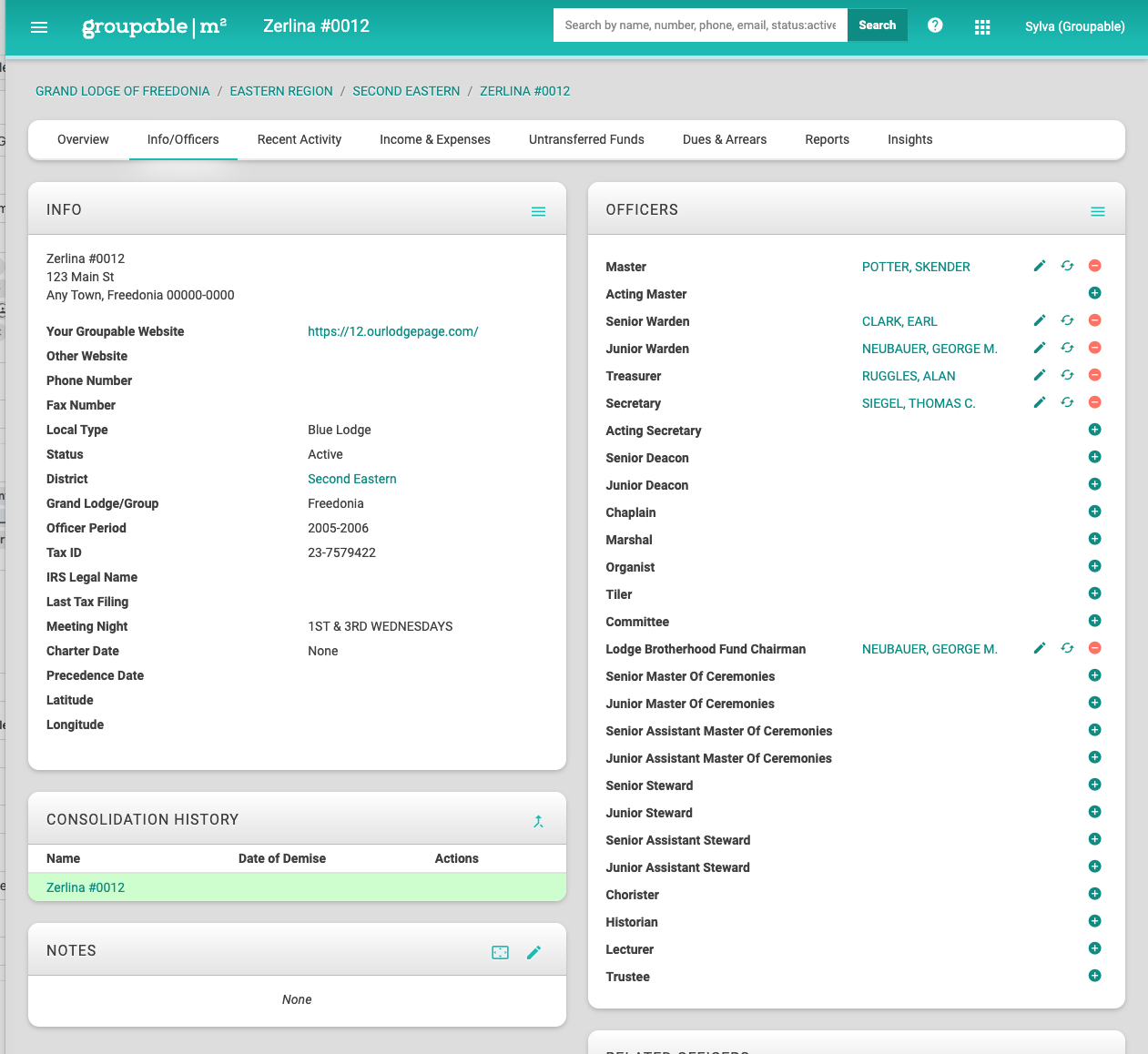Navigate to Second Eastern breadcrumb
This screenshot has width=1148, height=1054.
pos(406,91)
